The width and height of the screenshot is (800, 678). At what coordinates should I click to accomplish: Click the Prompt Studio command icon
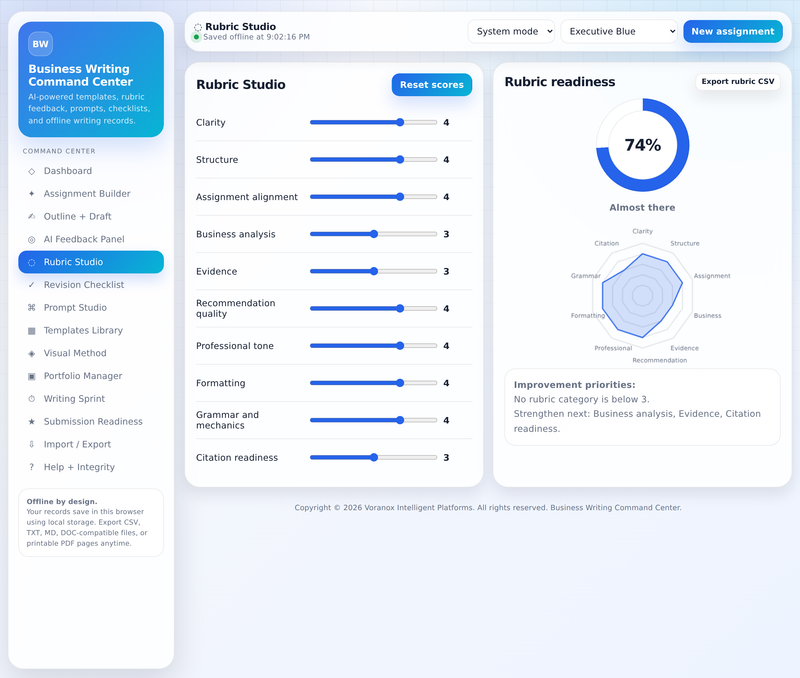coord(32,308)
